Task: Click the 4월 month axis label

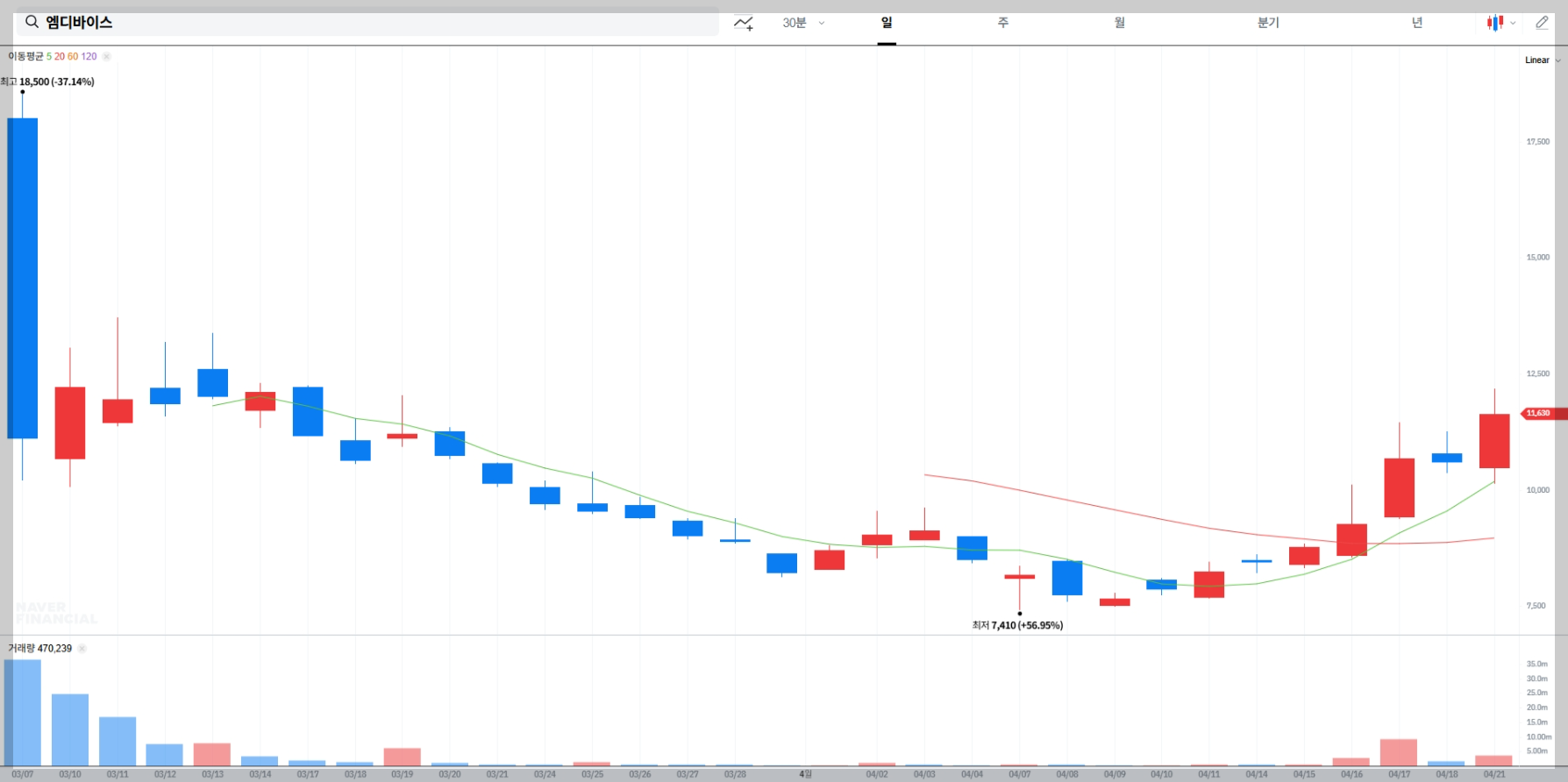Action: coord(805,774)
